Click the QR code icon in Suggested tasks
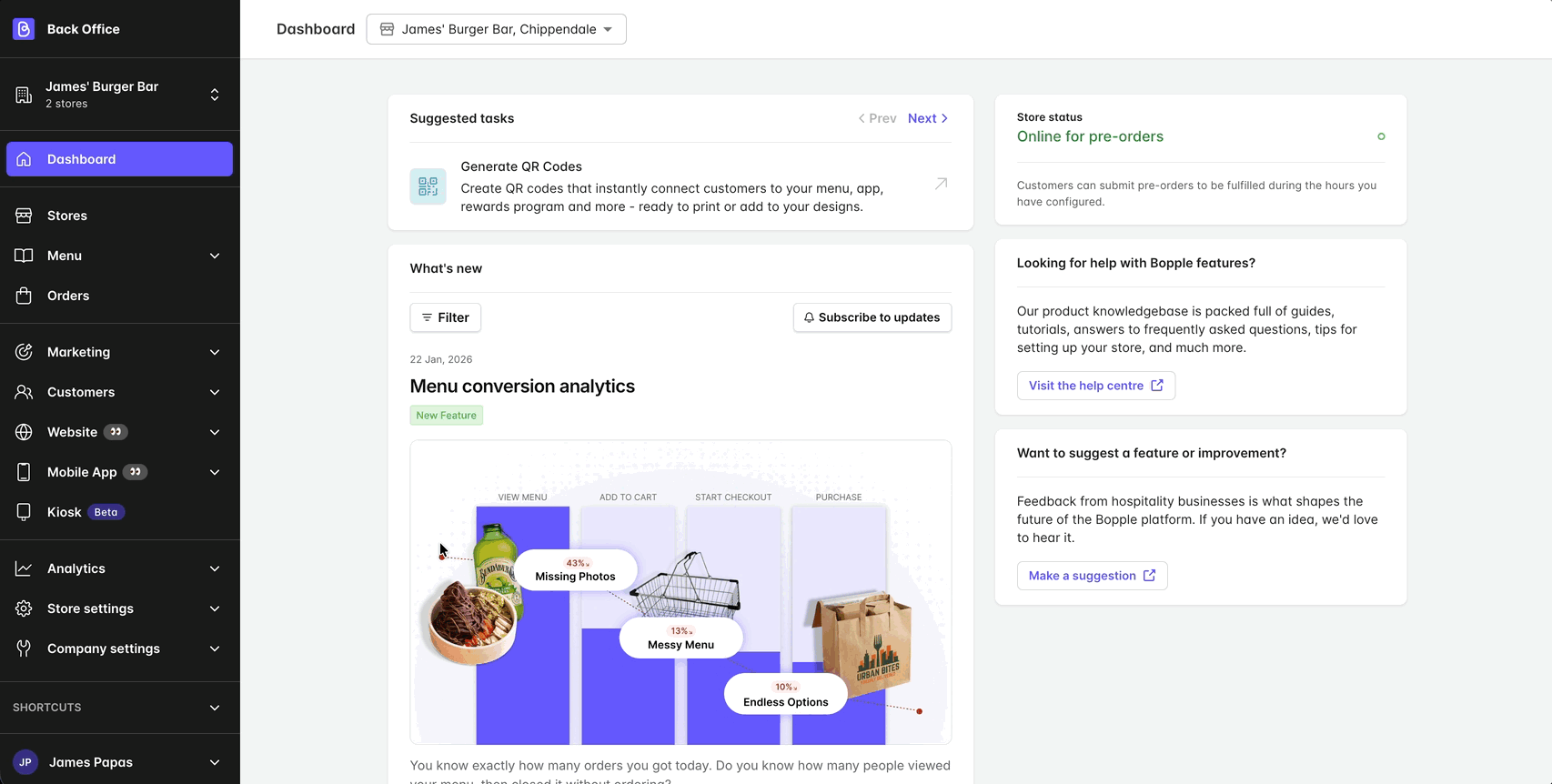 coord(428,186)
